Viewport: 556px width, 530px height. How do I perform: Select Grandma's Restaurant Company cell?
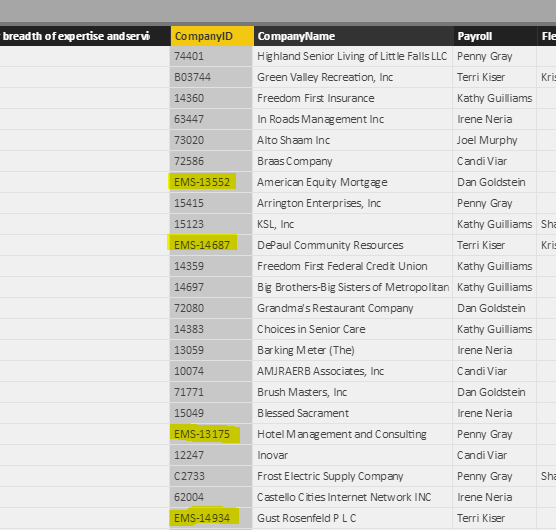[x=352, y=308]
